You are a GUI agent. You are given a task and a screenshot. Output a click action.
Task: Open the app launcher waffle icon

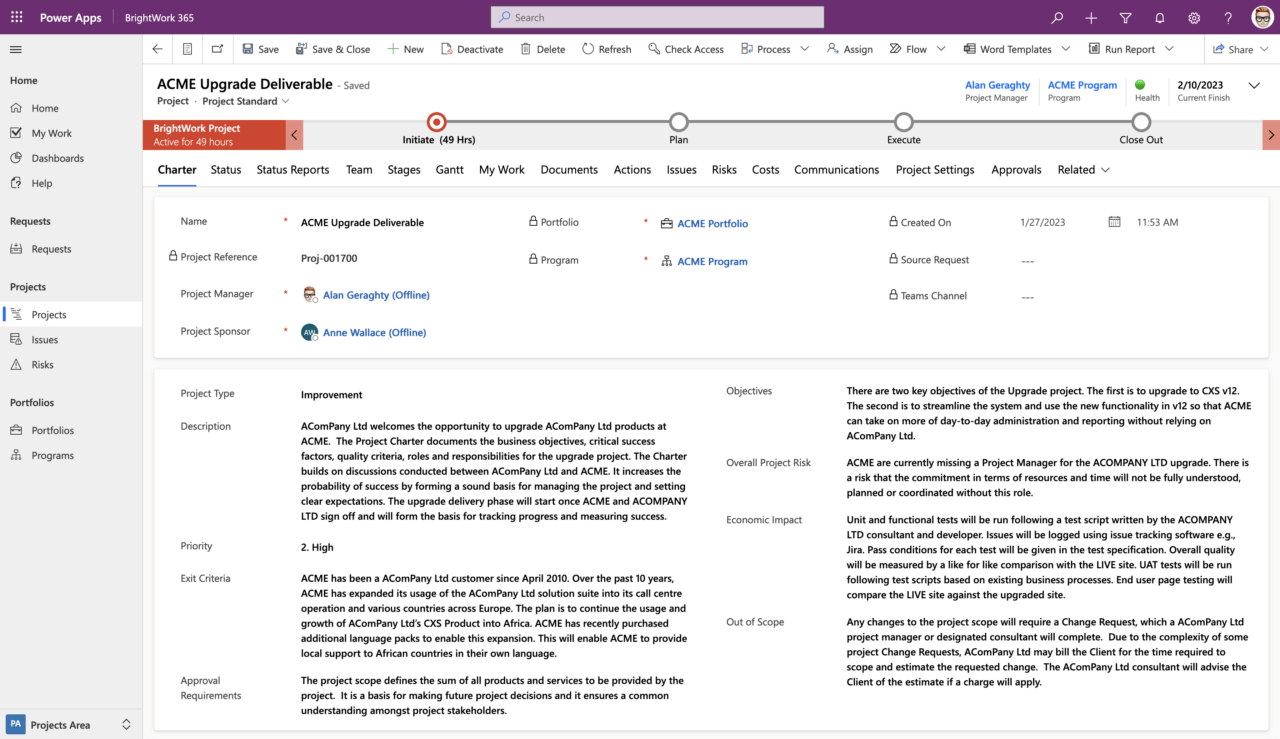pos(16,17)
